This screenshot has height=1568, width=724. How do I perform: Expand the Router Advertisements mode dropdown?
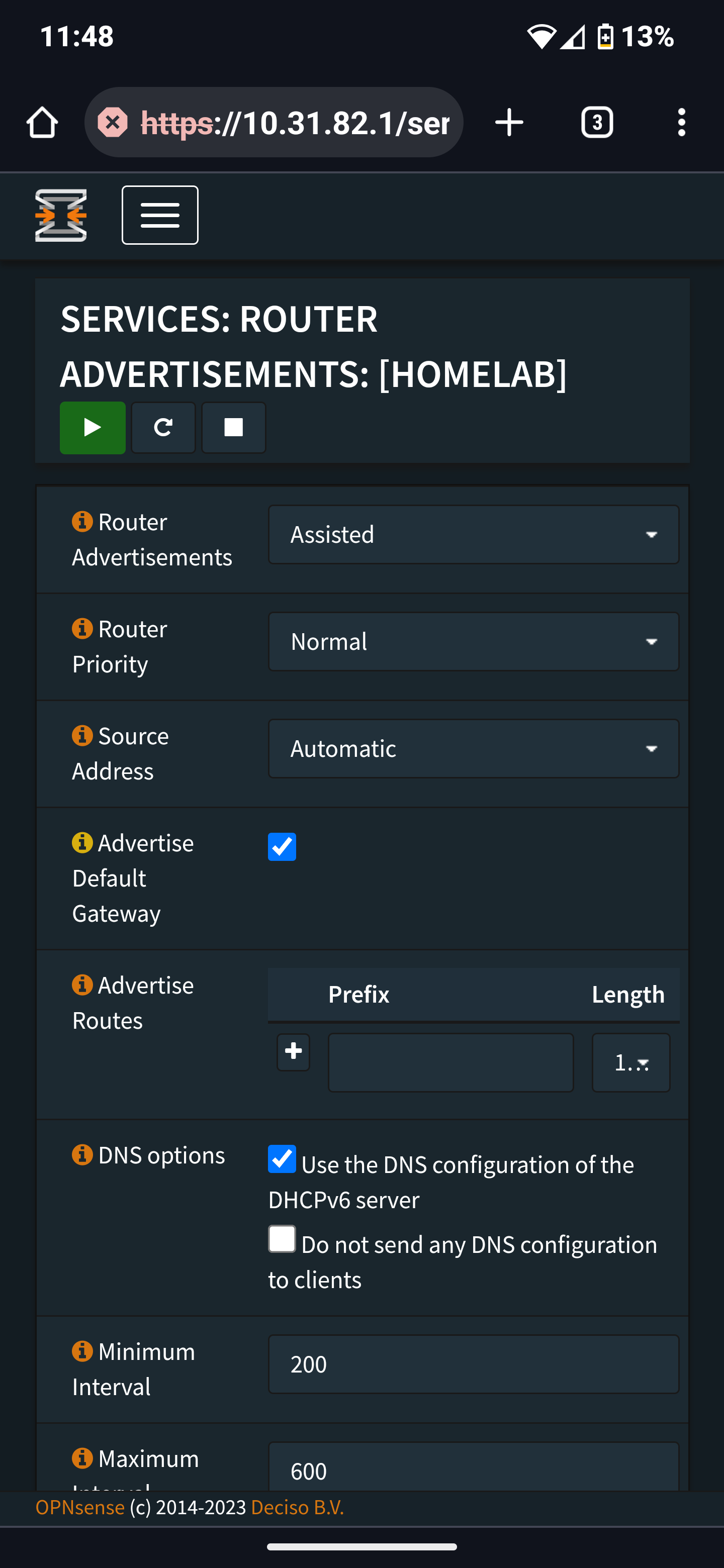[x=473, y=534]
